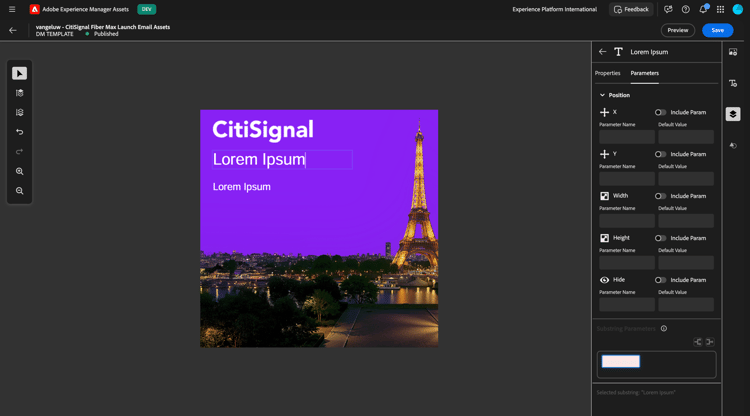Click the selected large Lorem Ipsum text box
The height and width of the screenshot is (416, 750).
tap(282, 160)
